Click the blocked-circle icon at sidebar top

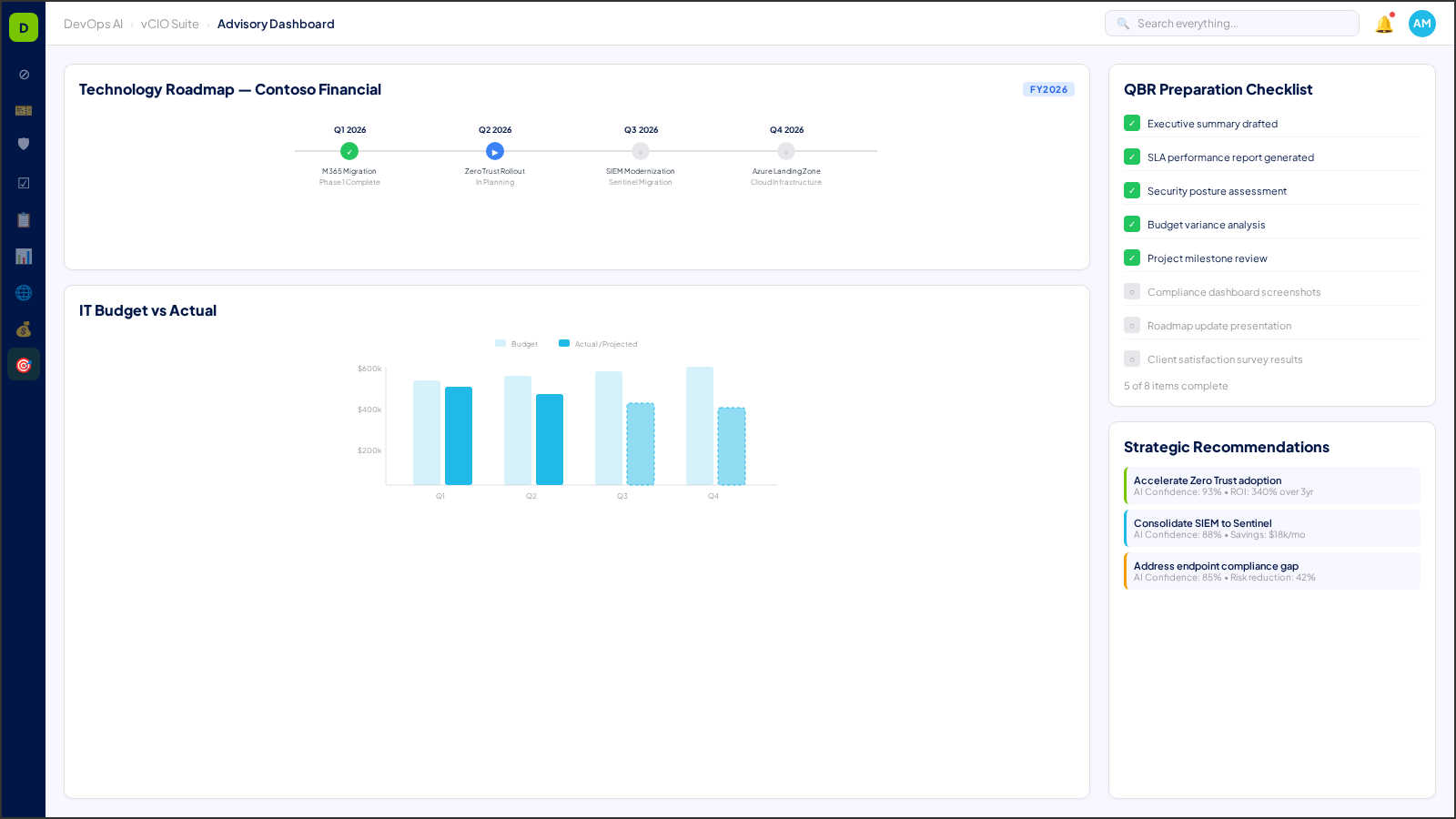pyautogui.click(x=24, y=75)
